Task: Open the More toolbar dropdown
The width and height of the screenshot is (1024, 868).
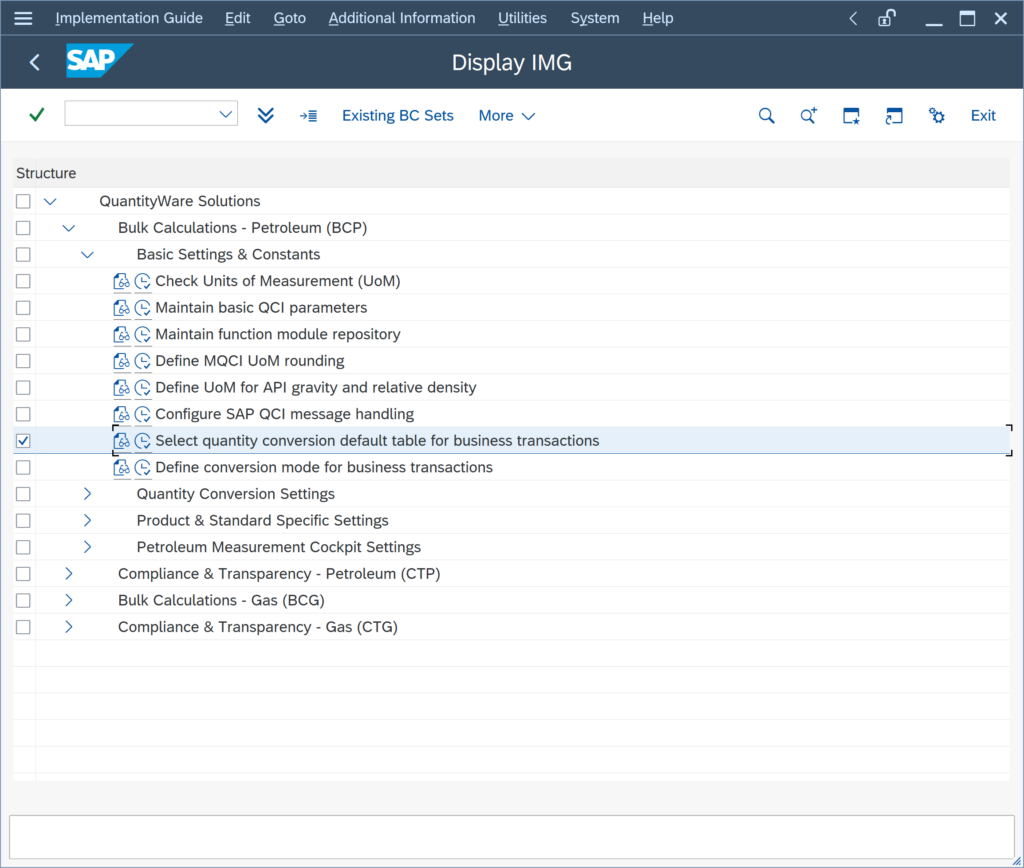Action: (x=507, y=116)
